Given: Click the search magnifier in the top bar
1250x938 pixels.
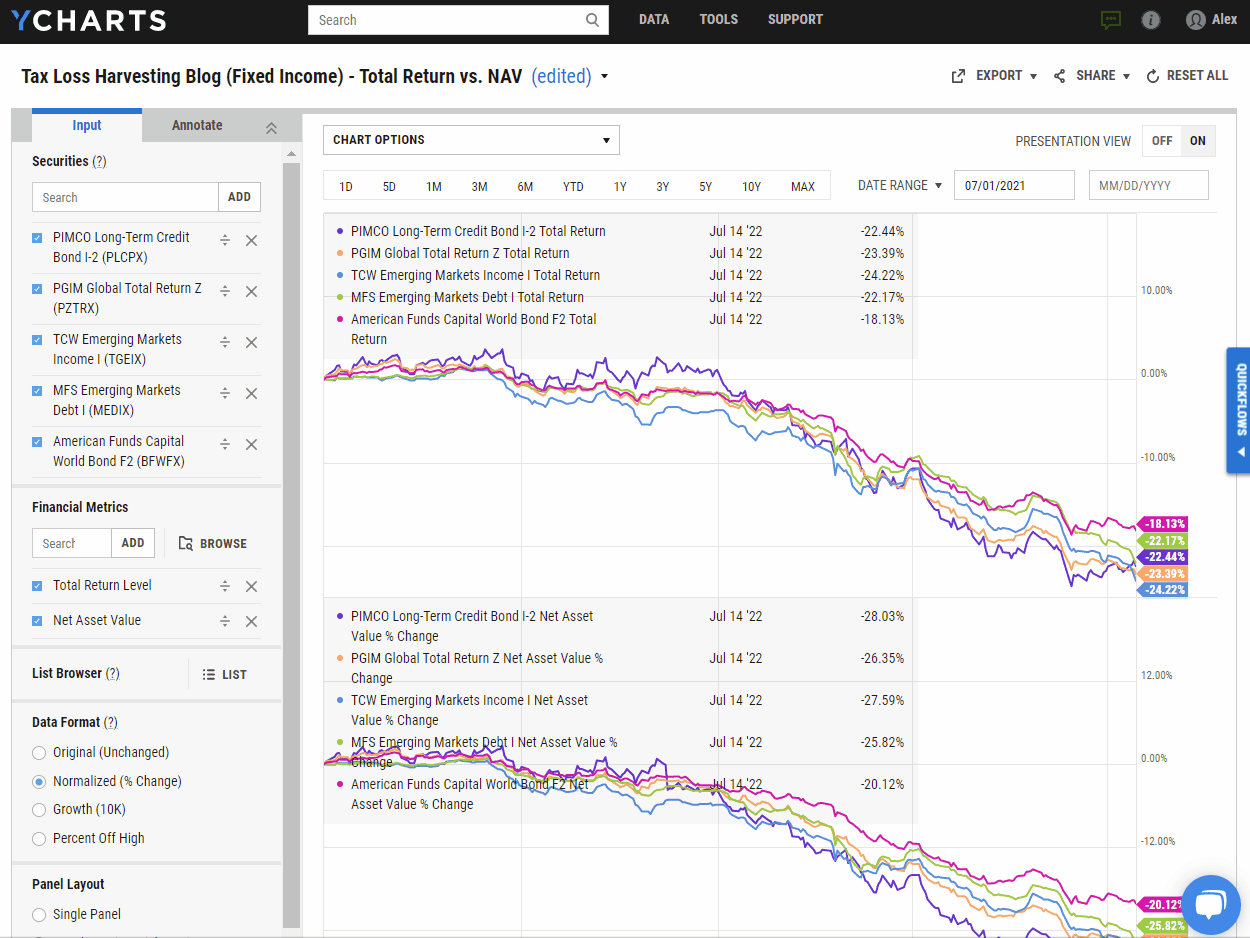Looking at the screenshot, I should 592,19.
